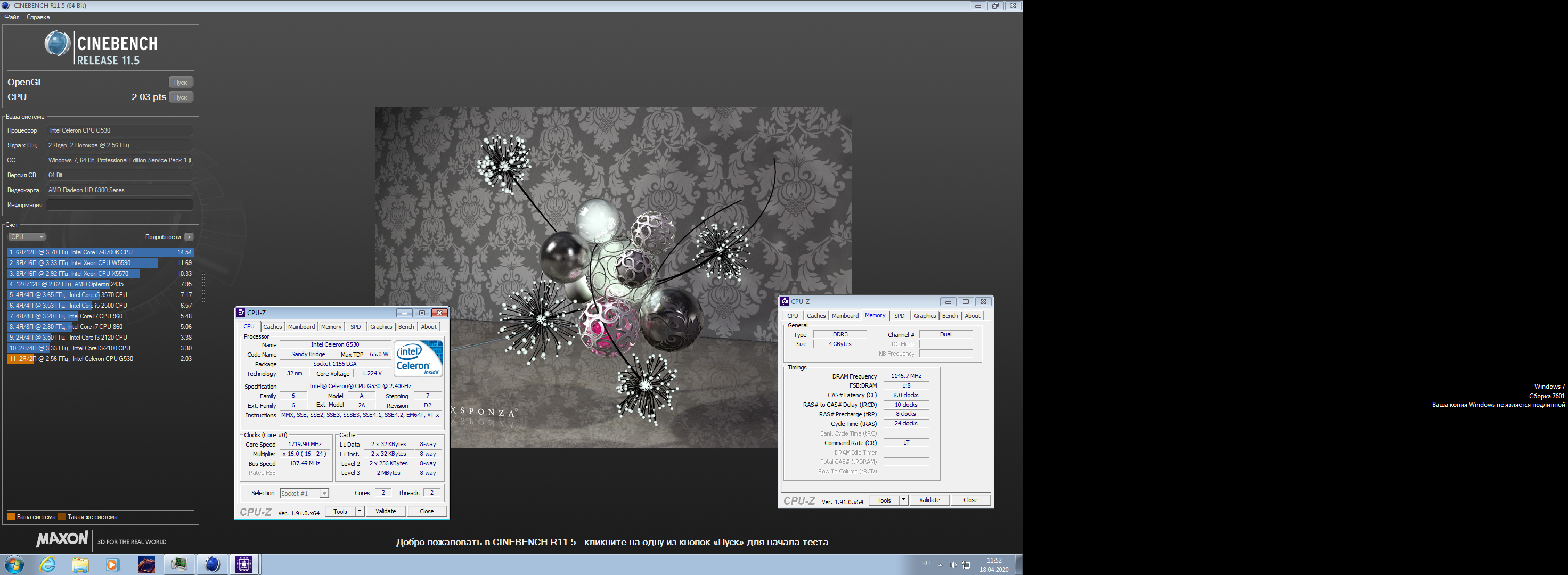Select ranking row Celeron CPU G530
Image resolution: width=1568 pixels, height=575 pixels.
101,358
